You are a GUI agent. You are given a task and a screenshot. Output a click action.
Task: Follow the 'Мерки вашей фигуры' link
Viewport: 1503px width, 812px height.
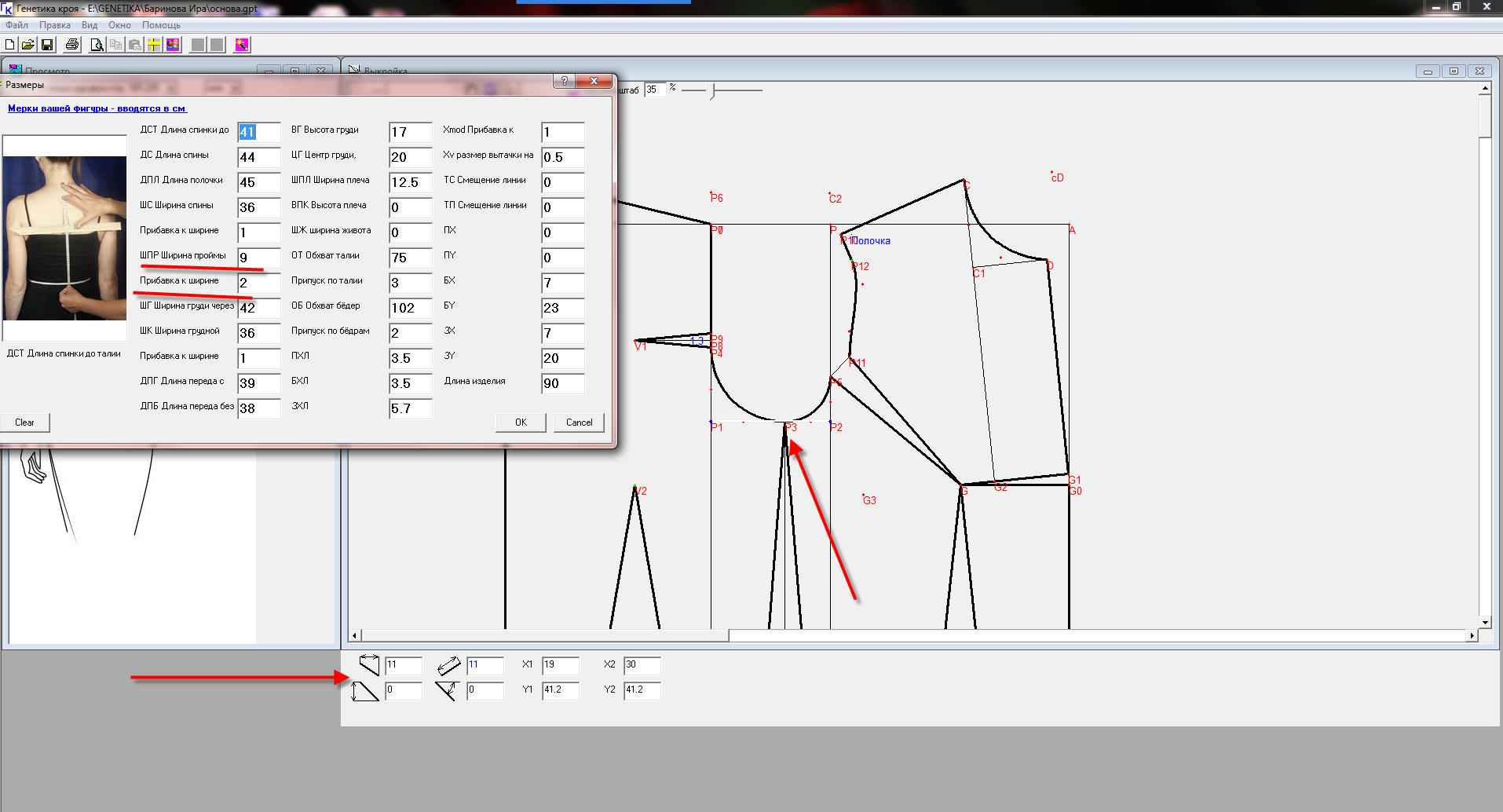click(97, 108)
